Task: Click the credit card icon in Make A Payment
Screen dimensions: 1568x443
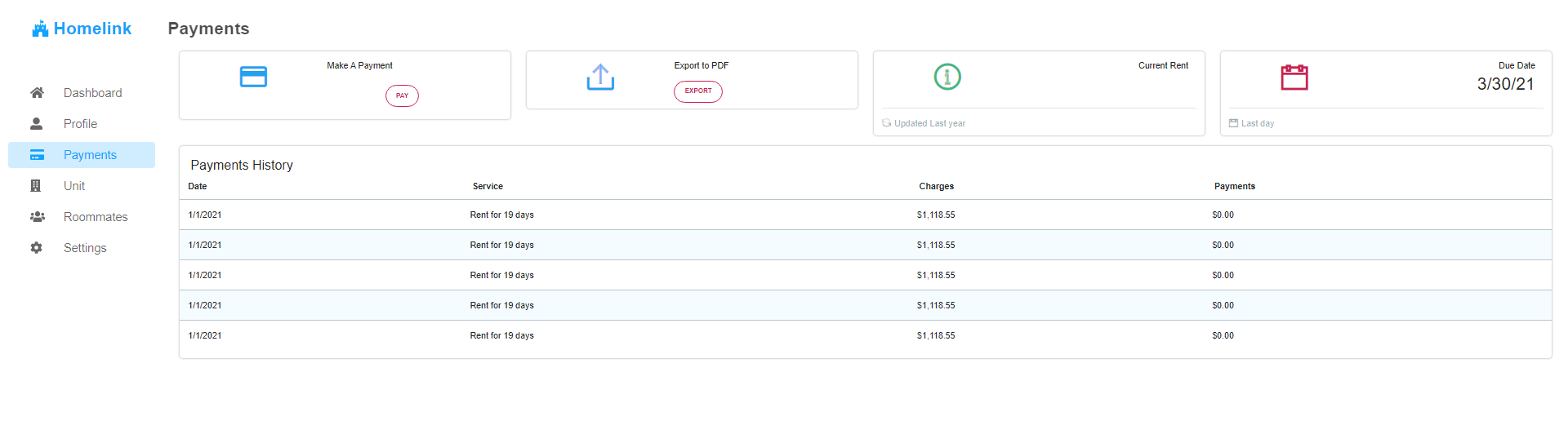Action: tap(253, 77)
